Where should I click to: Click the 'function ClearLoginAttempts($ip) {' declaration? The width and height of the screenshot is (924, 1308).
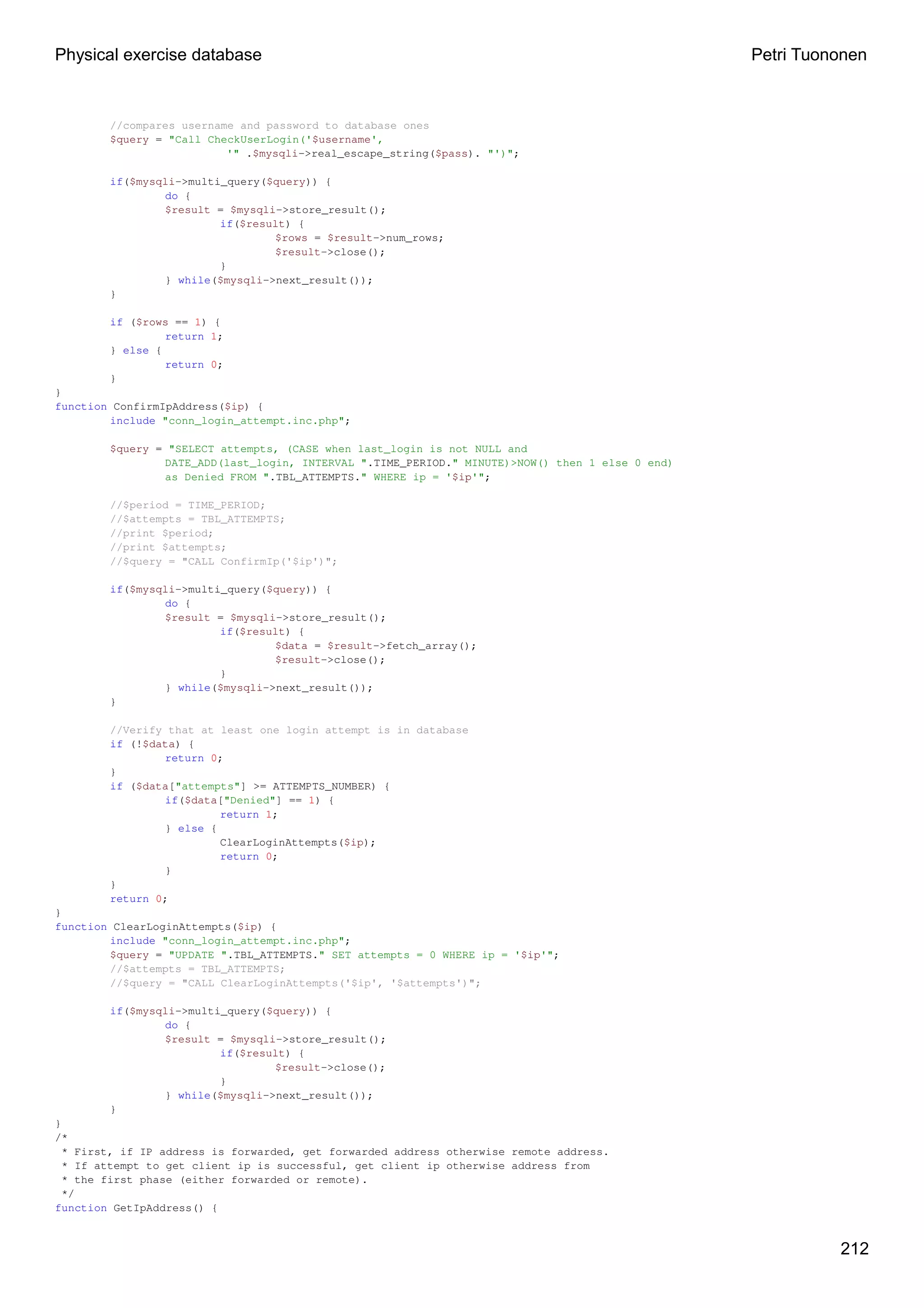point(166,927)
